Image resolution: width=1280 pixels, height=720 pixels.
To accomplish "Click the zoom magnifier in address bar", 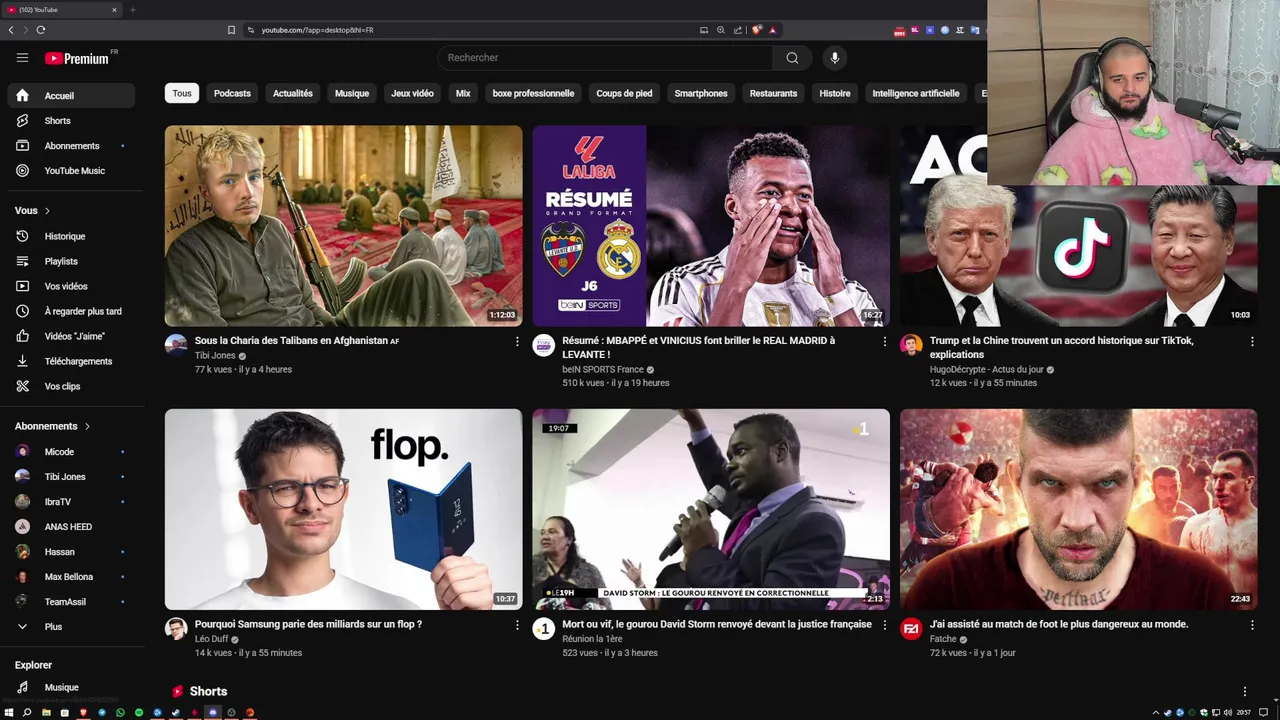I will point(721,30).
